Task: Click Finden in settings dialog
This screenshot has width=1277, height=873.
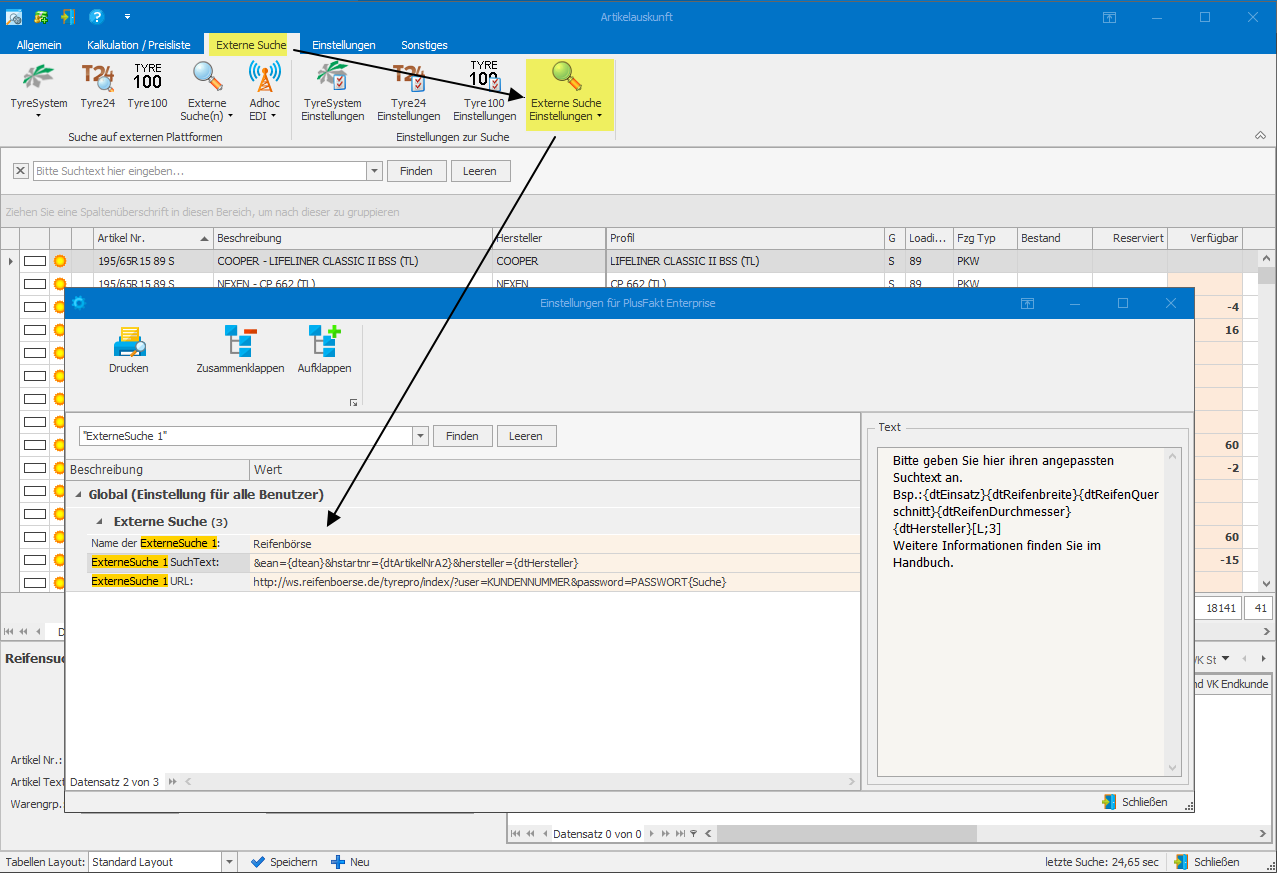Action: (462, 436)
